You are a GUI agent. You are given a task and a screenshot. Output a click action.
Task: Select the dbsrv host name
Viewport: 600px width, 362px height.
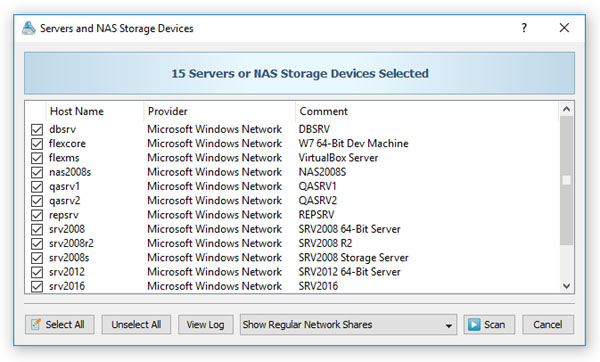pos(62,129)
